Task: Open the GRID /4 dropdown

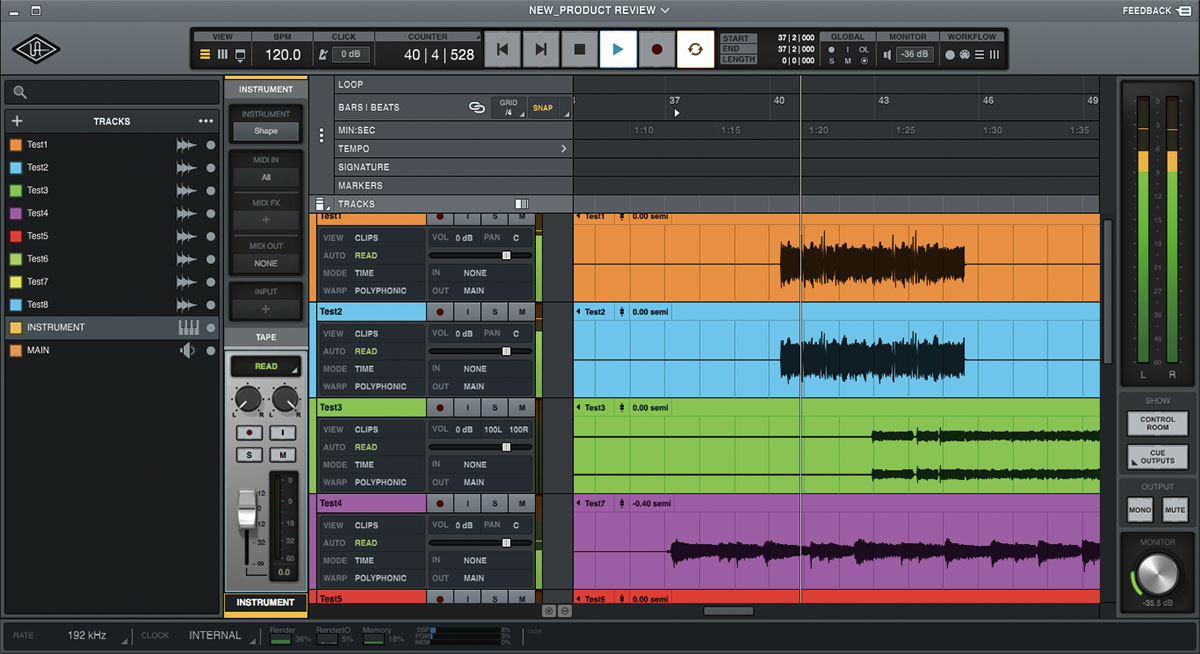Action: coord(508,105)
